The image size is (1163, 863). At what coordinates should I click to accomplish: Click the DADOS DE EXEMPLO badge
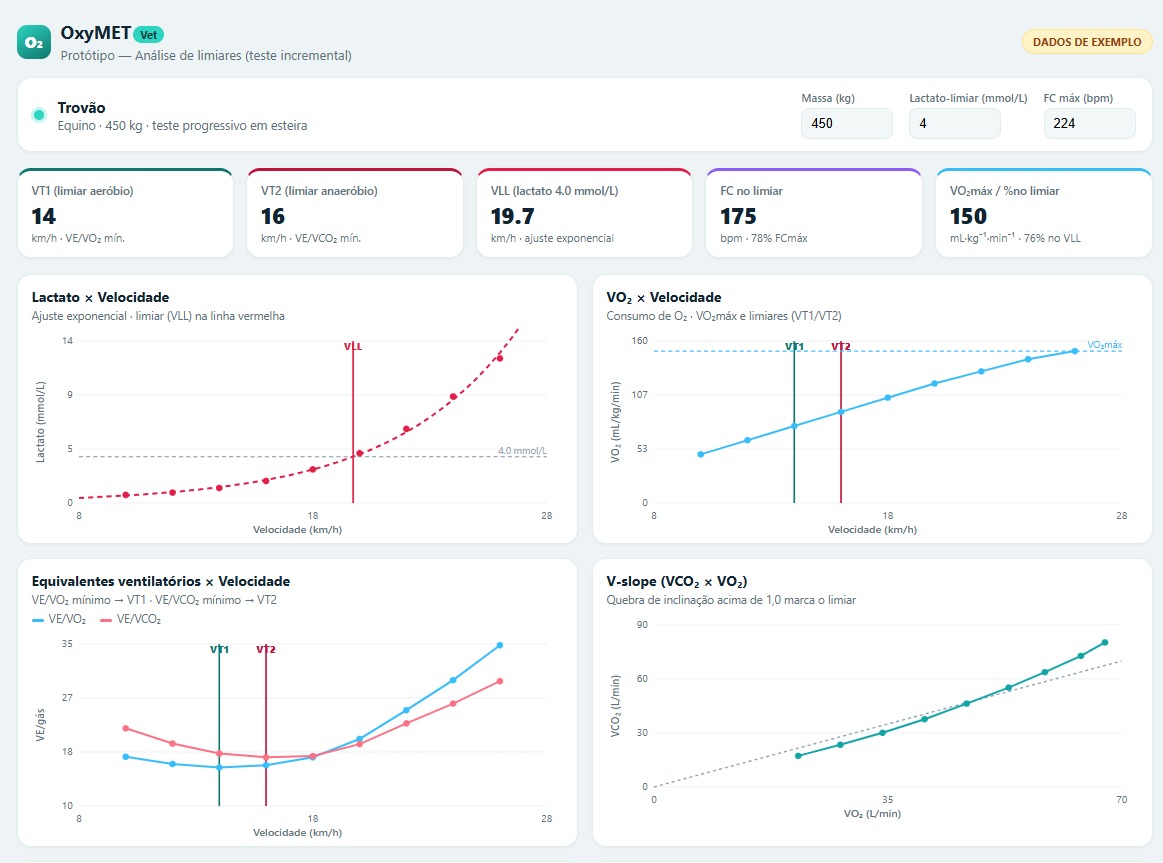click(x=1087, y=42)
